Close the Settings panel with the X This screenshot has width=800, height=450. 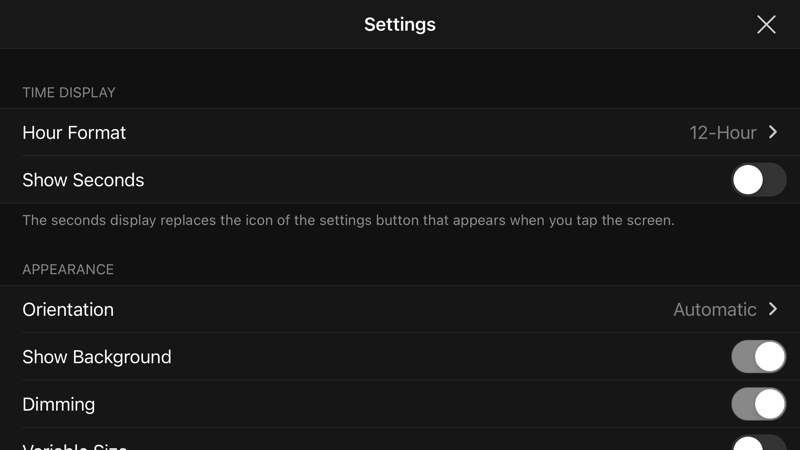pyautogui.click(x=766, y=25)
